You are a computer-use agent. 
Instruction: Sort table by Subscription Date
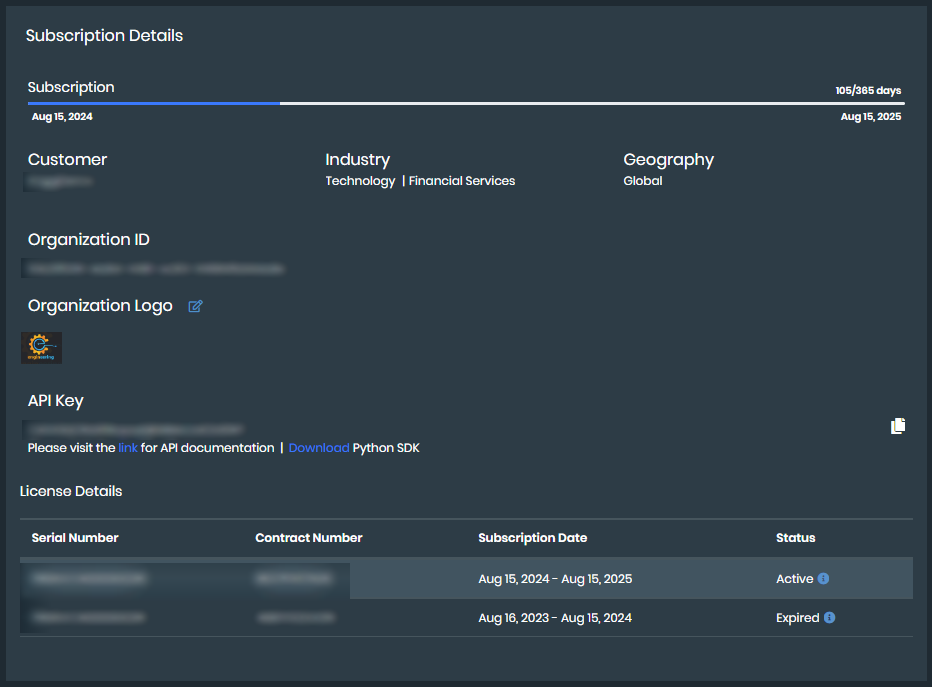coord(532,537)
